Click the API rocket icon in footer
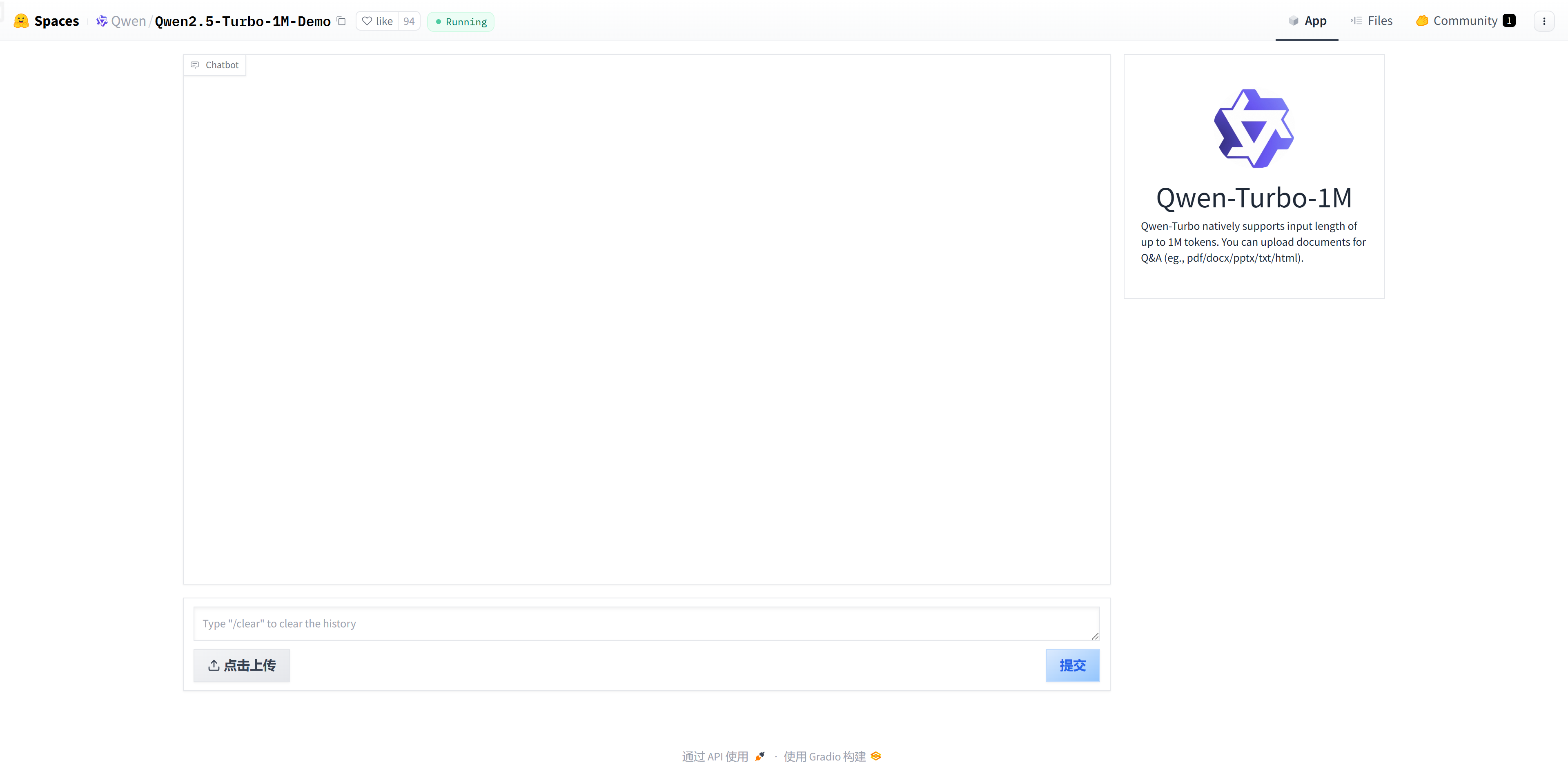This screenshot has height=778, width=1568. pos(759,756)
